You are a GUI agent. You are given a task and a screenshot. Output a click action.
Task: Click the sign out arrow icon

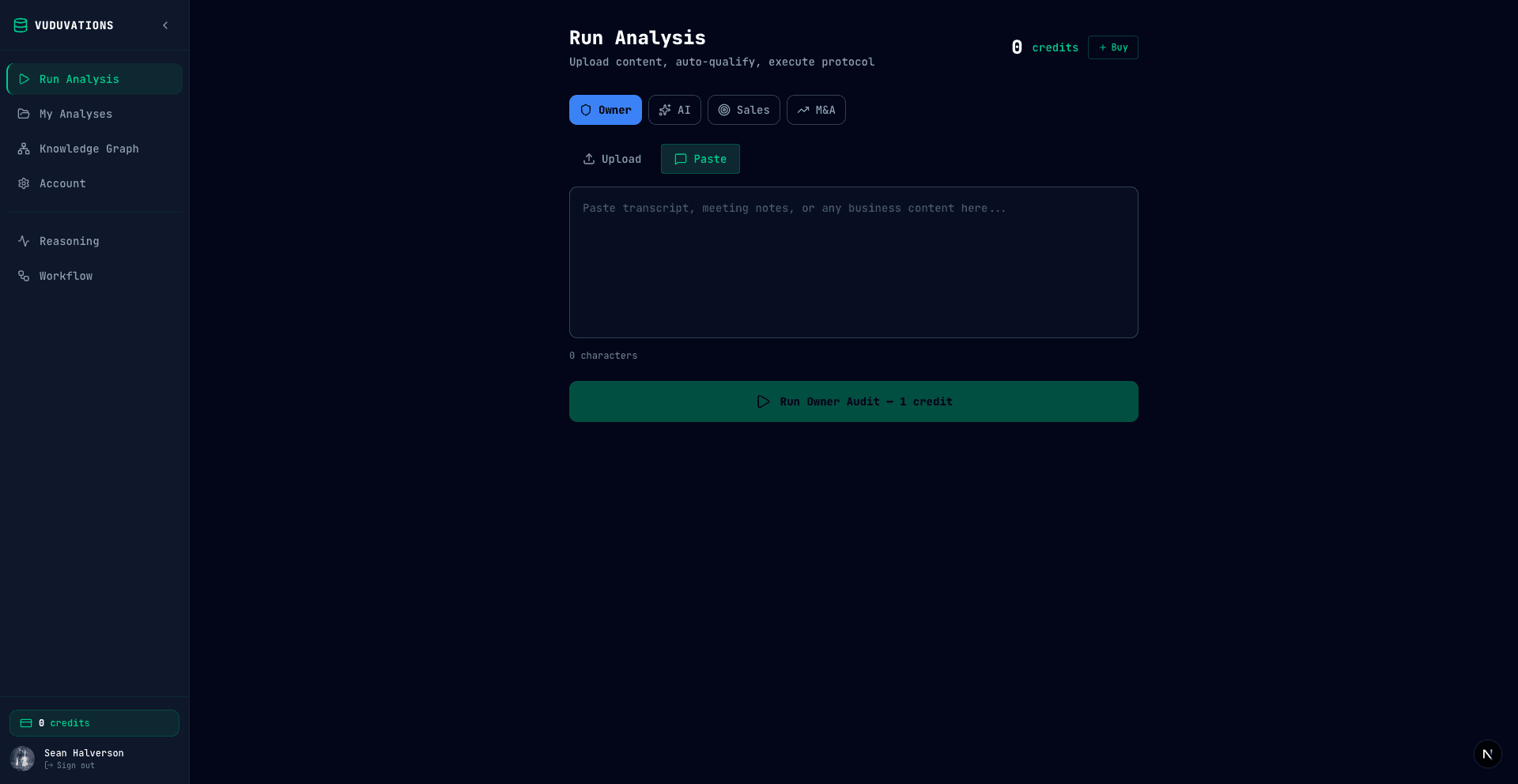[49, 765]
